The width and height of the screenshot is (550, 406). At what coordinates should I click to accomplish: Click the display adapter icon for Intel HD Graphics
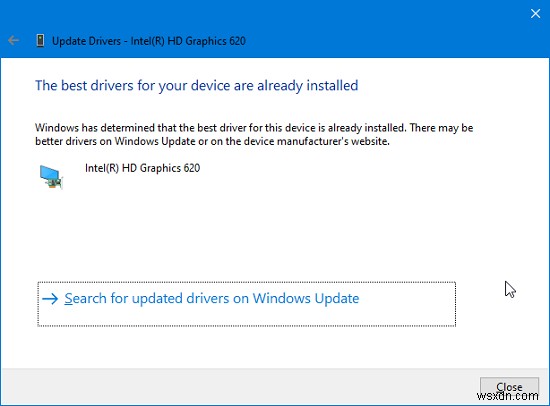[51, 177]
